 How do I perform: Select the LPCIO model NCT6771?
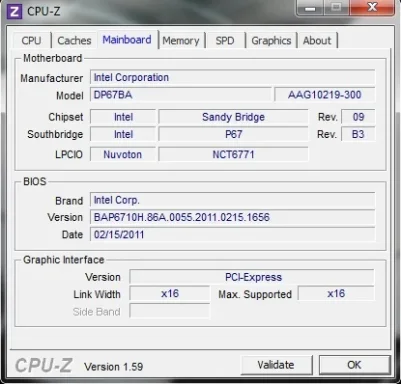pyautogui.click(x=233, y=154)
